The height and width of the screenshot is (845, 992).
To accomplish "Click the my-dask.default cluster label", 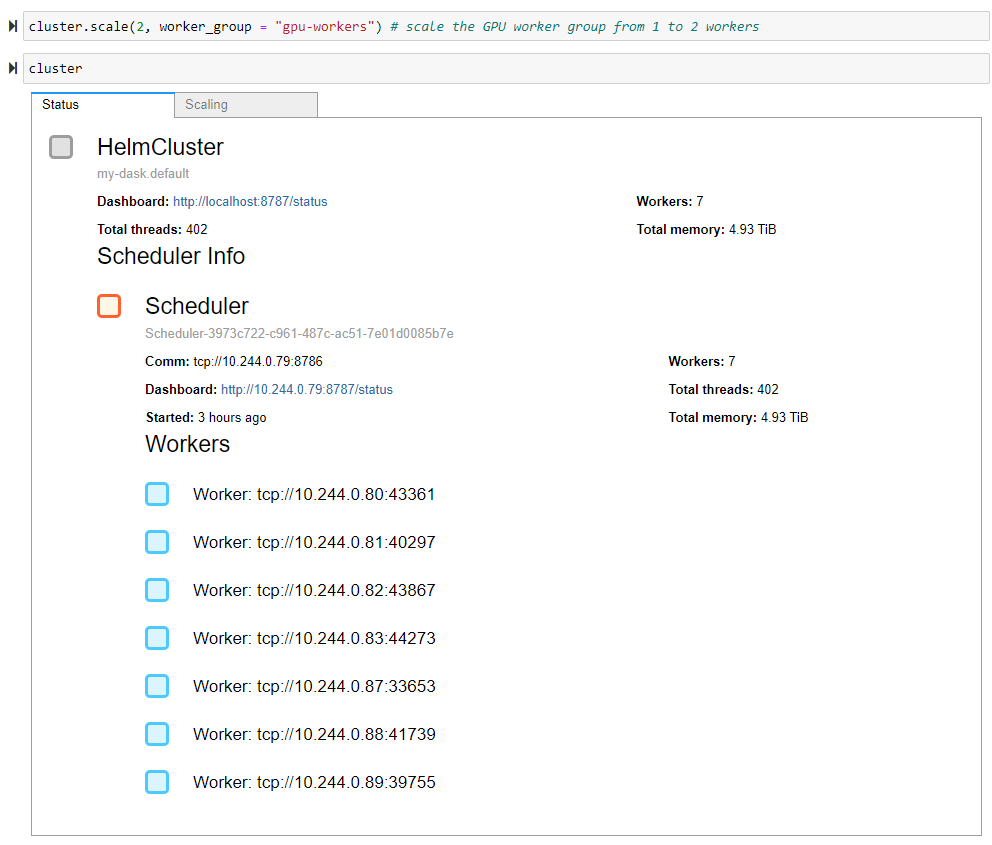I will coord(143,173).
